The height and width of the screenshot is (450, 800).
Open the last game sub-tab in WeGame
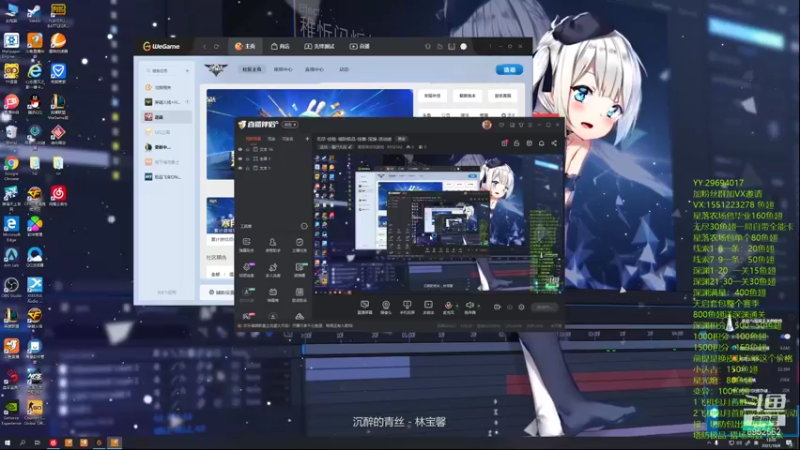[x=344, y=69]
